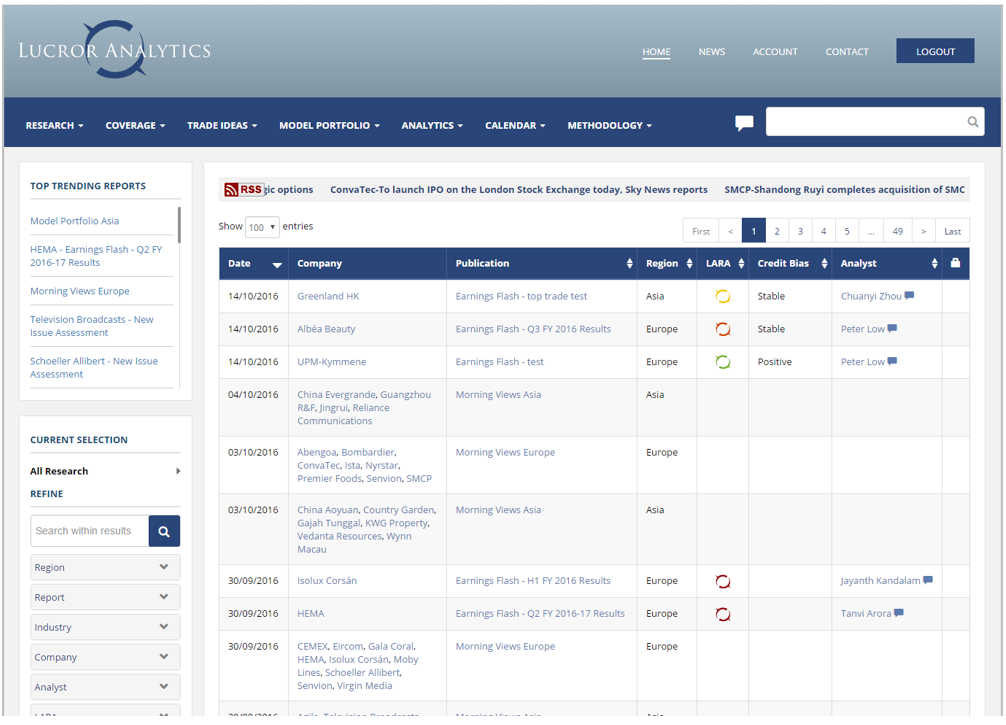Click the Logout button
1006x725 pixels.
click(x=935, y=51)
